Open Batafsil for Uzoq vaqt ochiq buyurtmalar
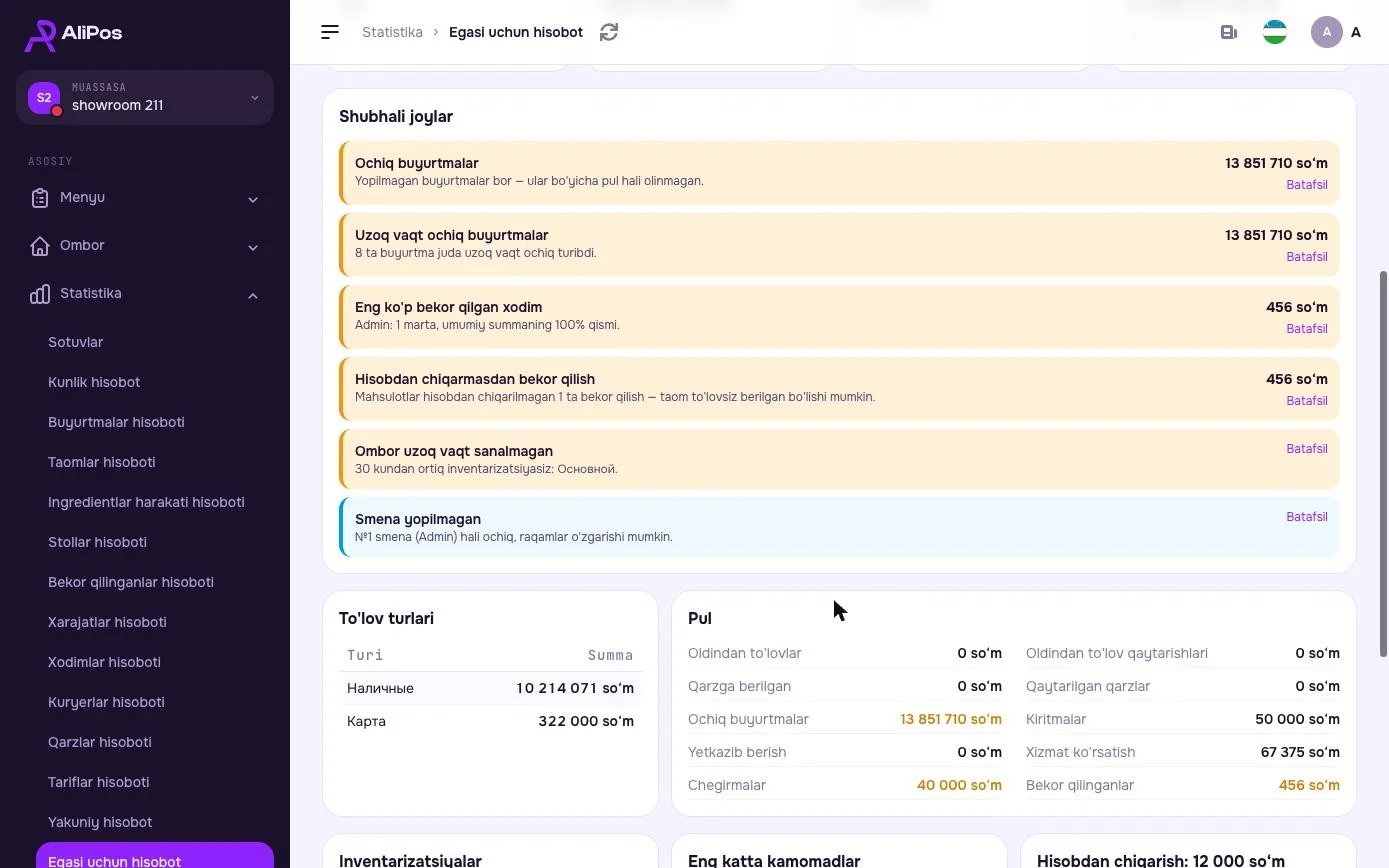Image resolution: width=1389 pixels, height=868 pixels. (x=1306, y=257)
